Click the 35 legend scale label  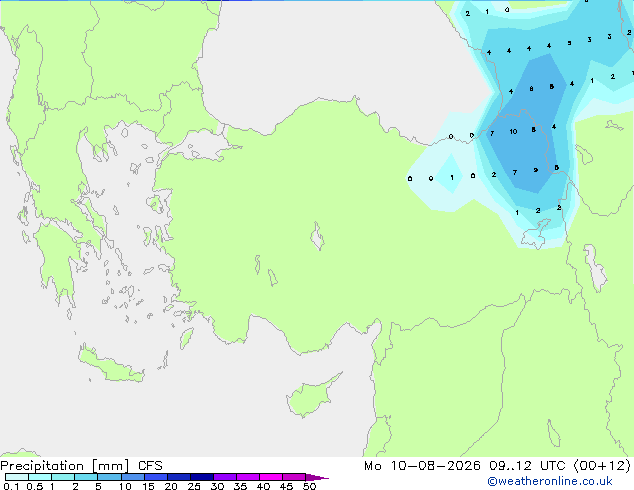coord(240,486)
